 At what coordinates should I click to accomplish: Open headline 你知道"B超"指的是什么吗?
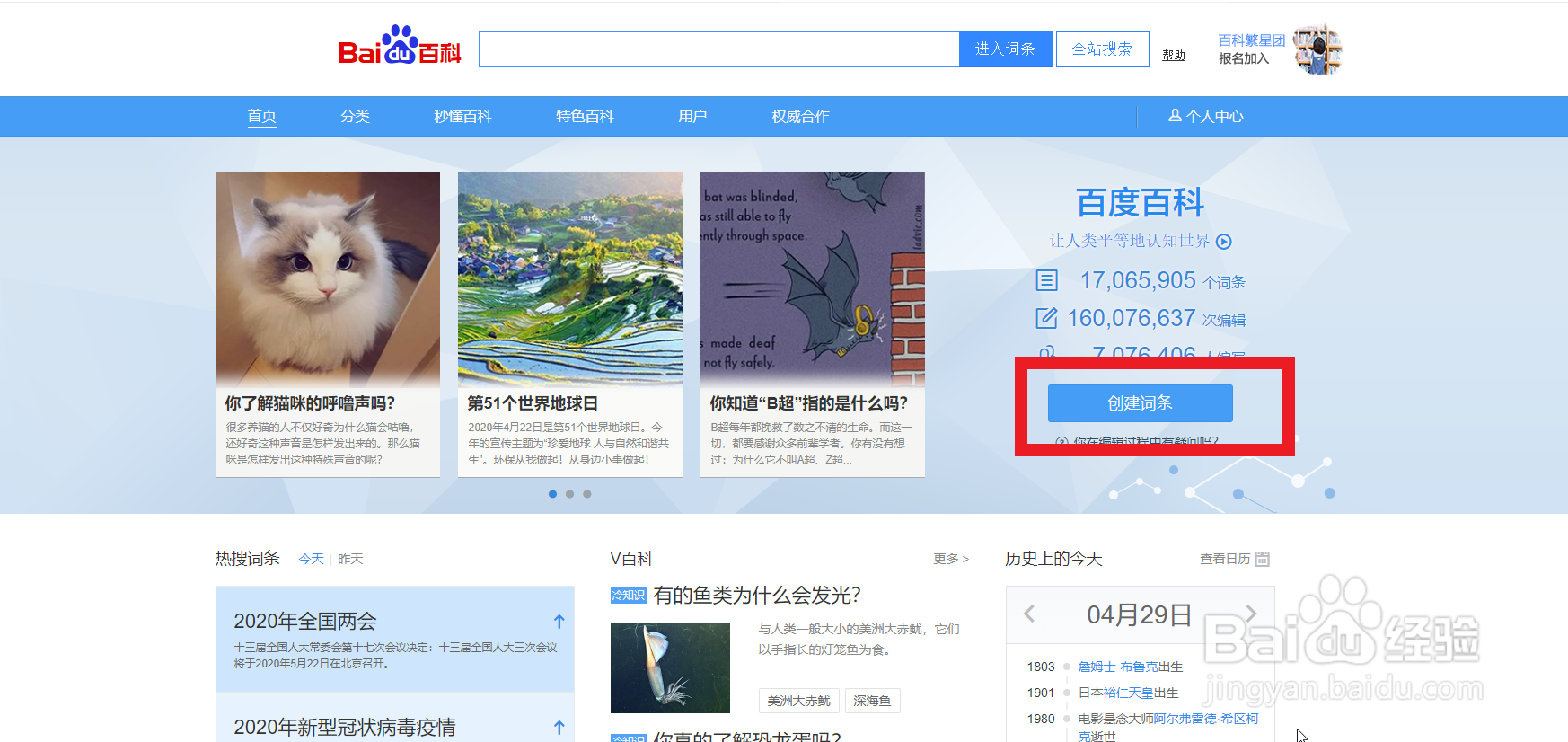808,403
